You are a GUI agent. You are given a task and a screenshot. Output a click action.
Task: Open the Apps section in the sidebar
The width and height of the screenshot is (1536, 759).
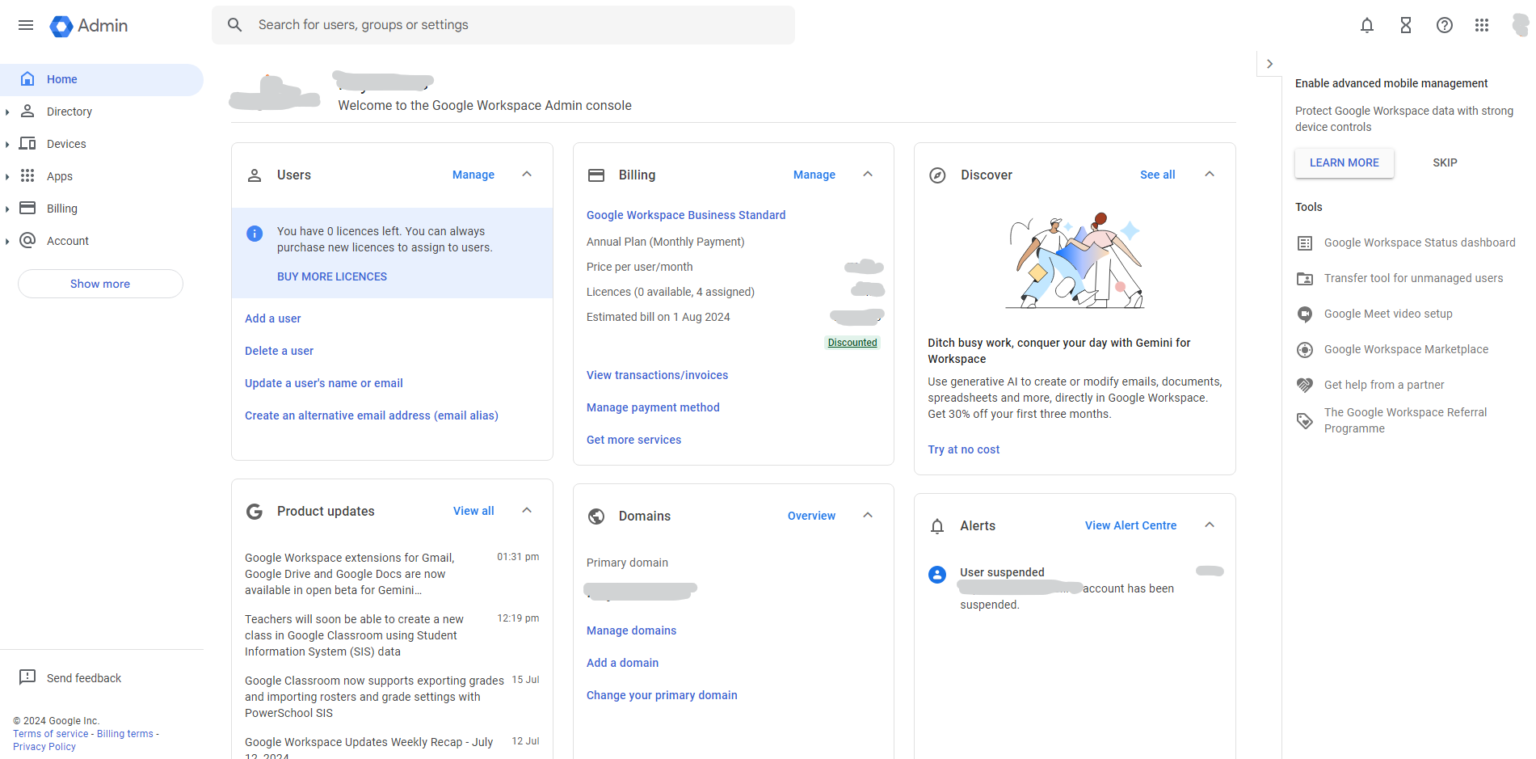(x=59, y=176)
